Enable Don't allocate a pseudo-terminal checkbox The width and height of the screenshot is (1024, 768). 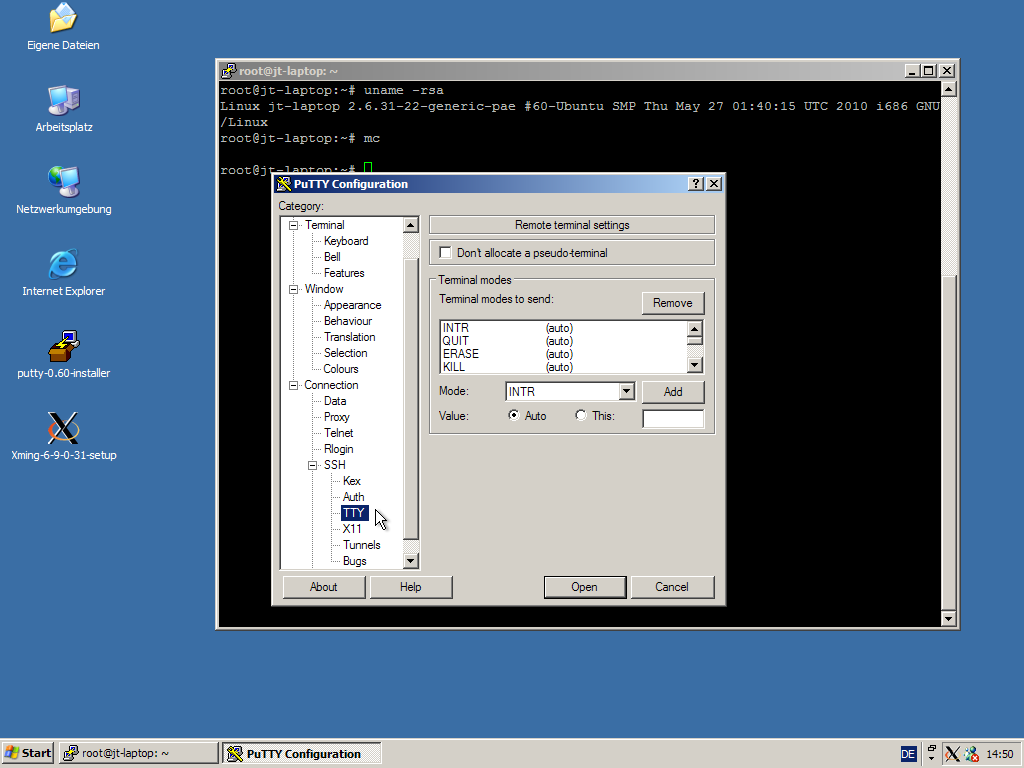[446, 253]
